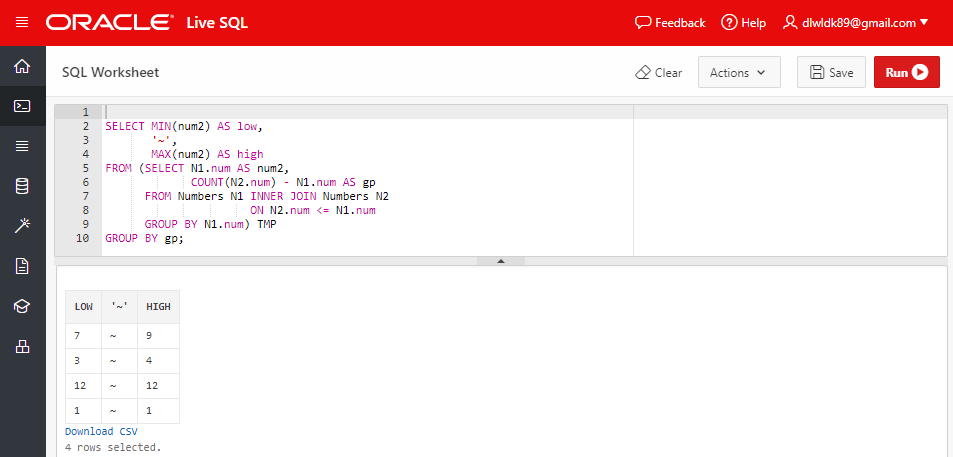Clear the SQL worksheet
Image resolution: width=953 pixels, height=457 pixels.
pyautogui.click(x=658, y=72)
